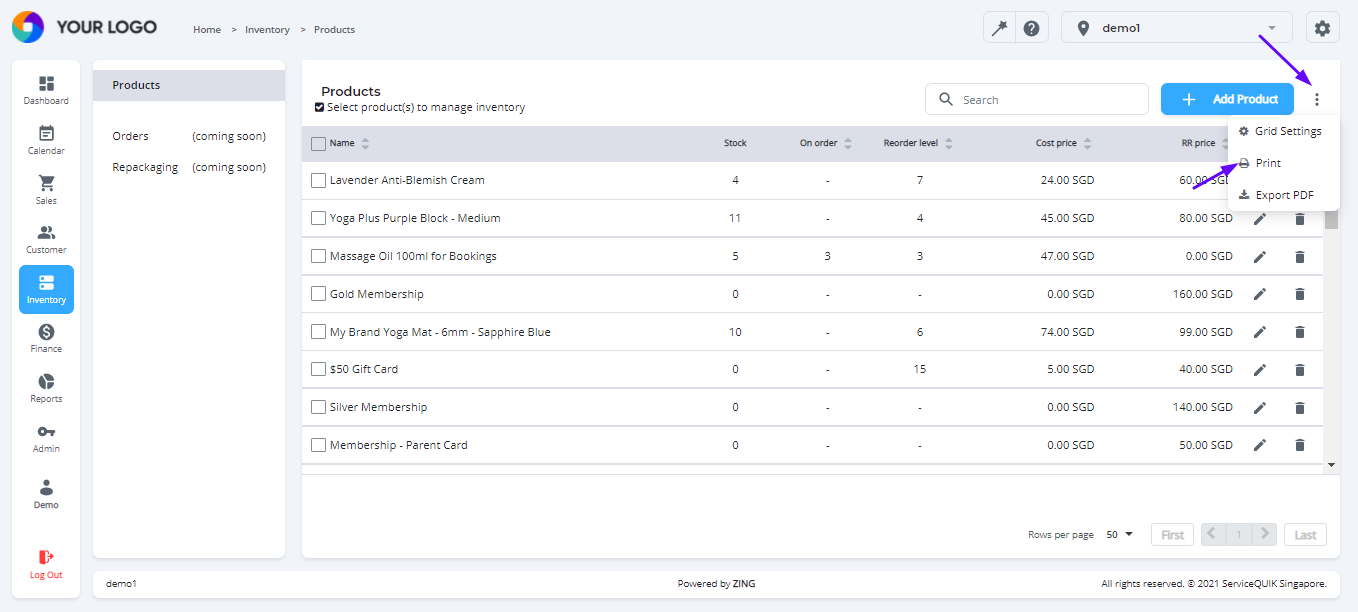Delete $50 Gift Card via trash icon
This screenshot has height=612, width=1358.
1299,369
